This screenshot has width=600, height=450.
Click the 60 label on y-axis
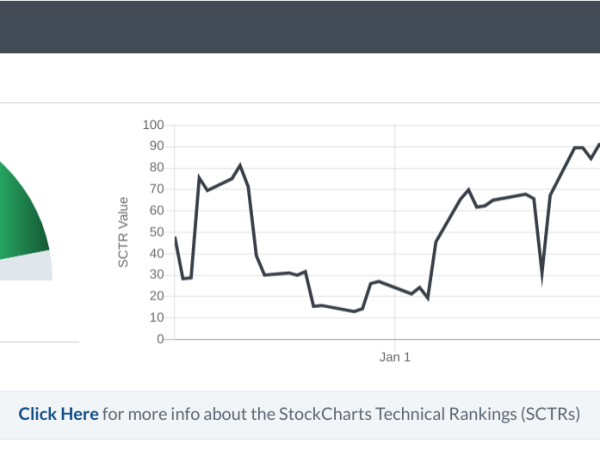pos(155,210)
